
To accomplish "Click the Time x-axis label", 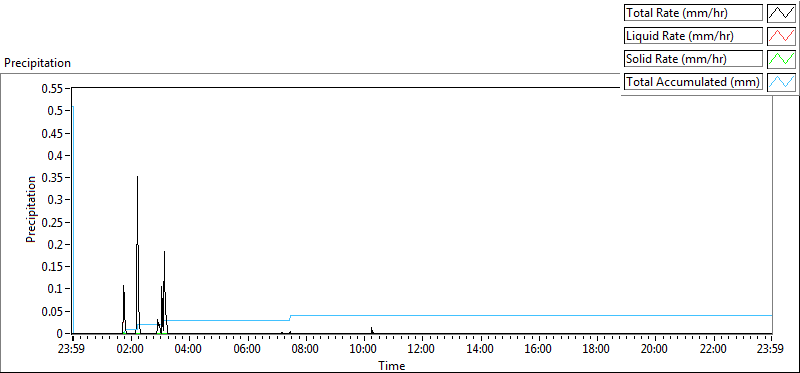I will 392,366.
